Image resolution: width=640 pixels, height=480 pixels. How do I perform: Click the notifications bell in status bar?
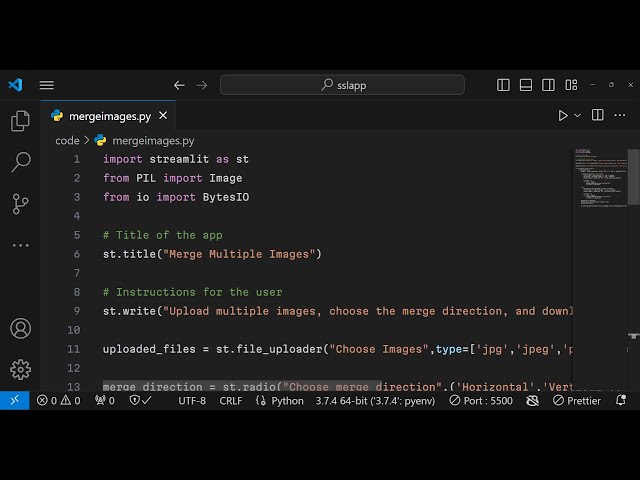(x=622, y=400)
